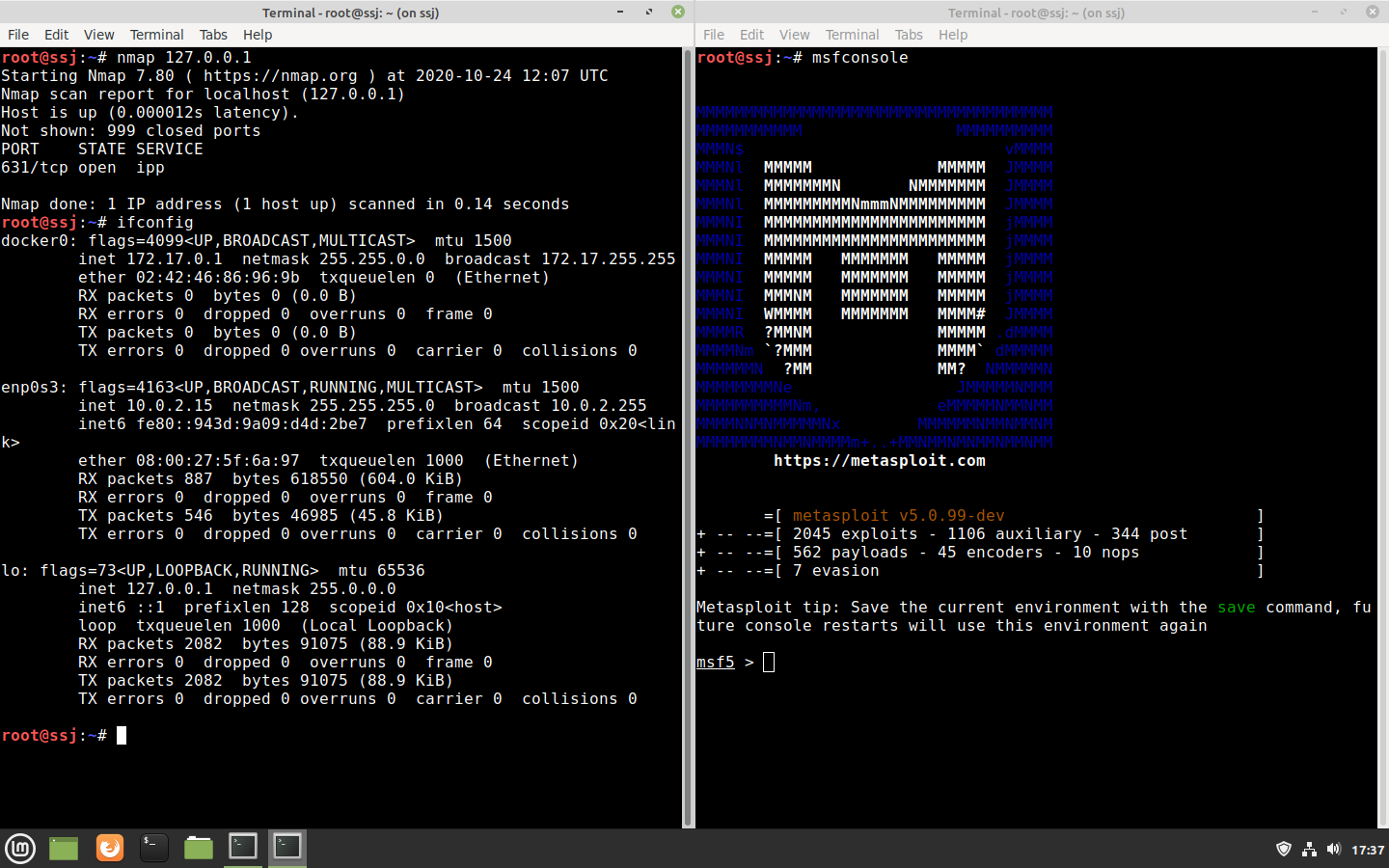Click the https://metasploit.com link
The height and width of the screenshot is (868, 1389).
coord(879,460)
